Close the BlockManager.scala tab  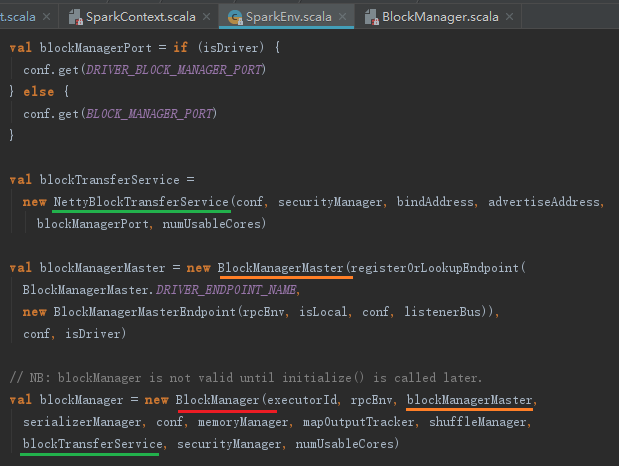click(x=510, y=17)
